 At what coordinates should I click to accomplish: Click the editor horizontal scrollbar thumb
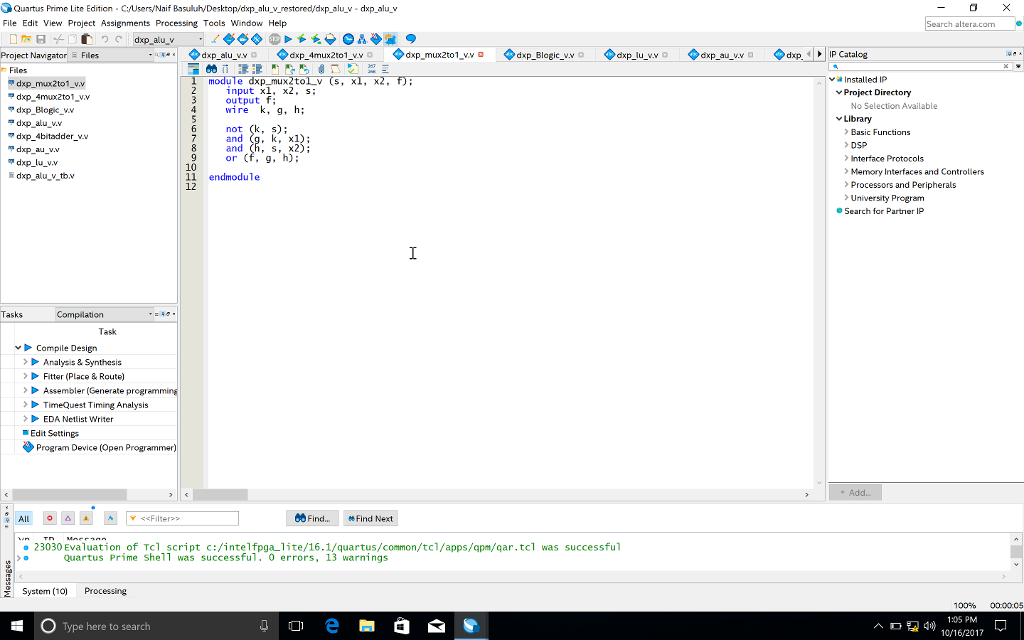(220, 494)
